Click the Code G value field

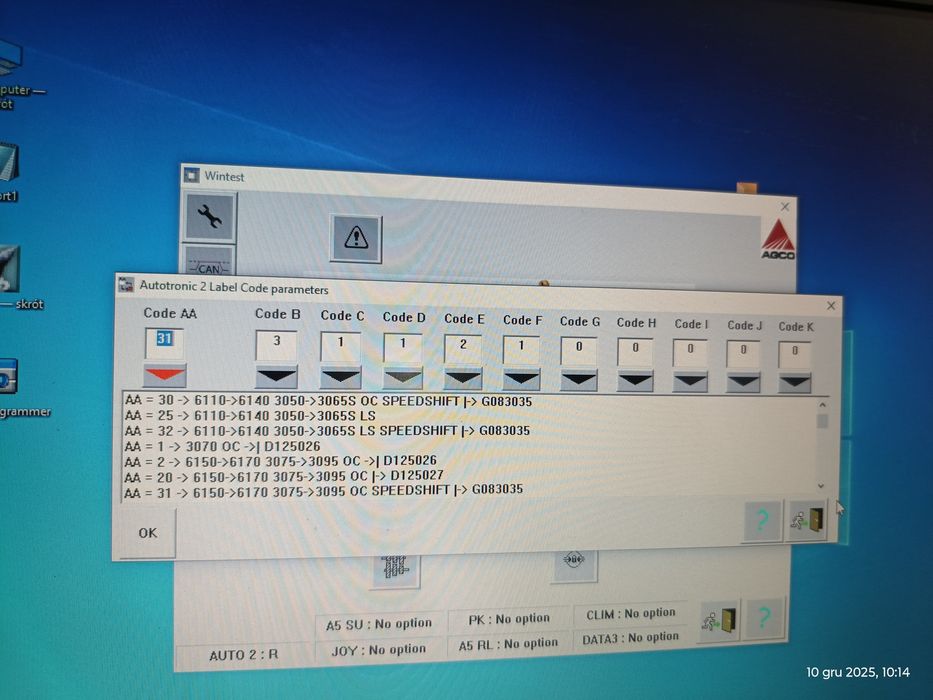click(x=579, y=352)
